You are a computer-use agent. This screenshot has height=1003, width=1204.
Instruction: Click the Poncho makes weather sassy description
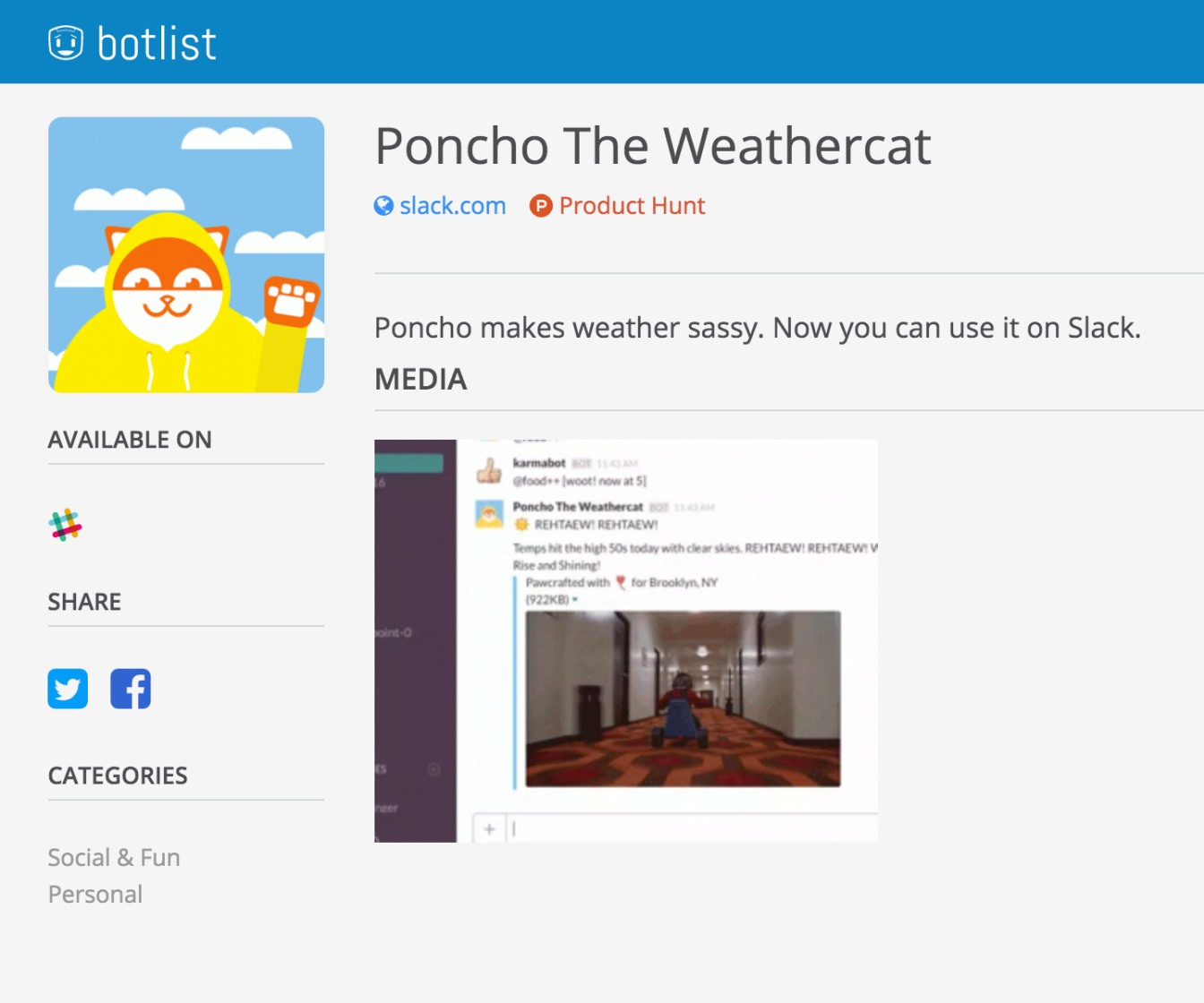pos(758,329)
